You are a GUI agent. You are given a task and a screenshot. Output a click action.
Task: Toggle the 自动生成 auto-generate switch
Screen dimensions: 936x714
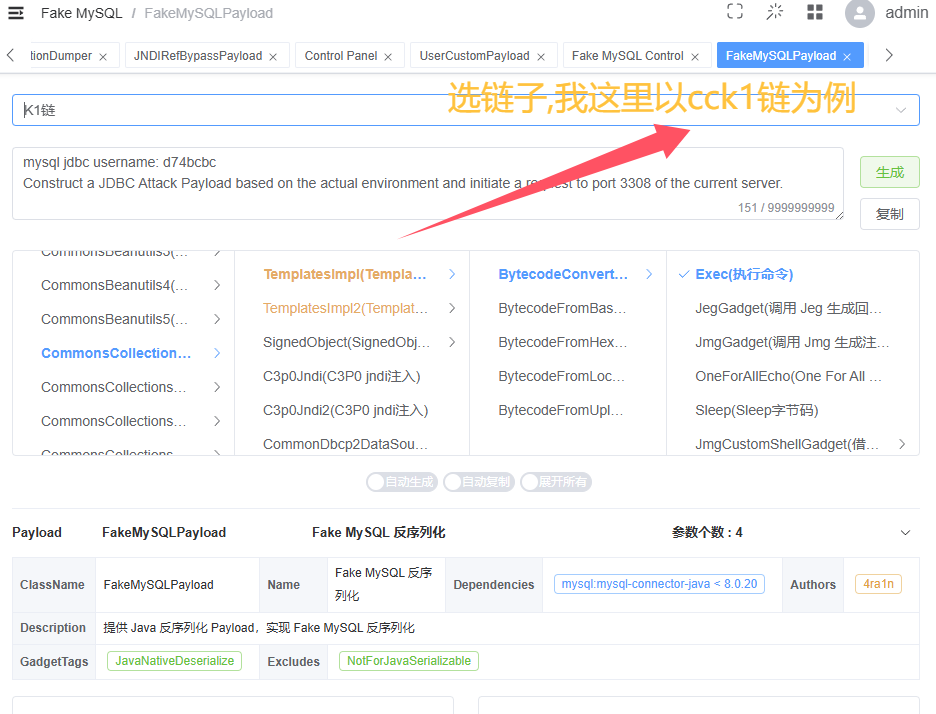pyautogui.click(x=402, y=482)
